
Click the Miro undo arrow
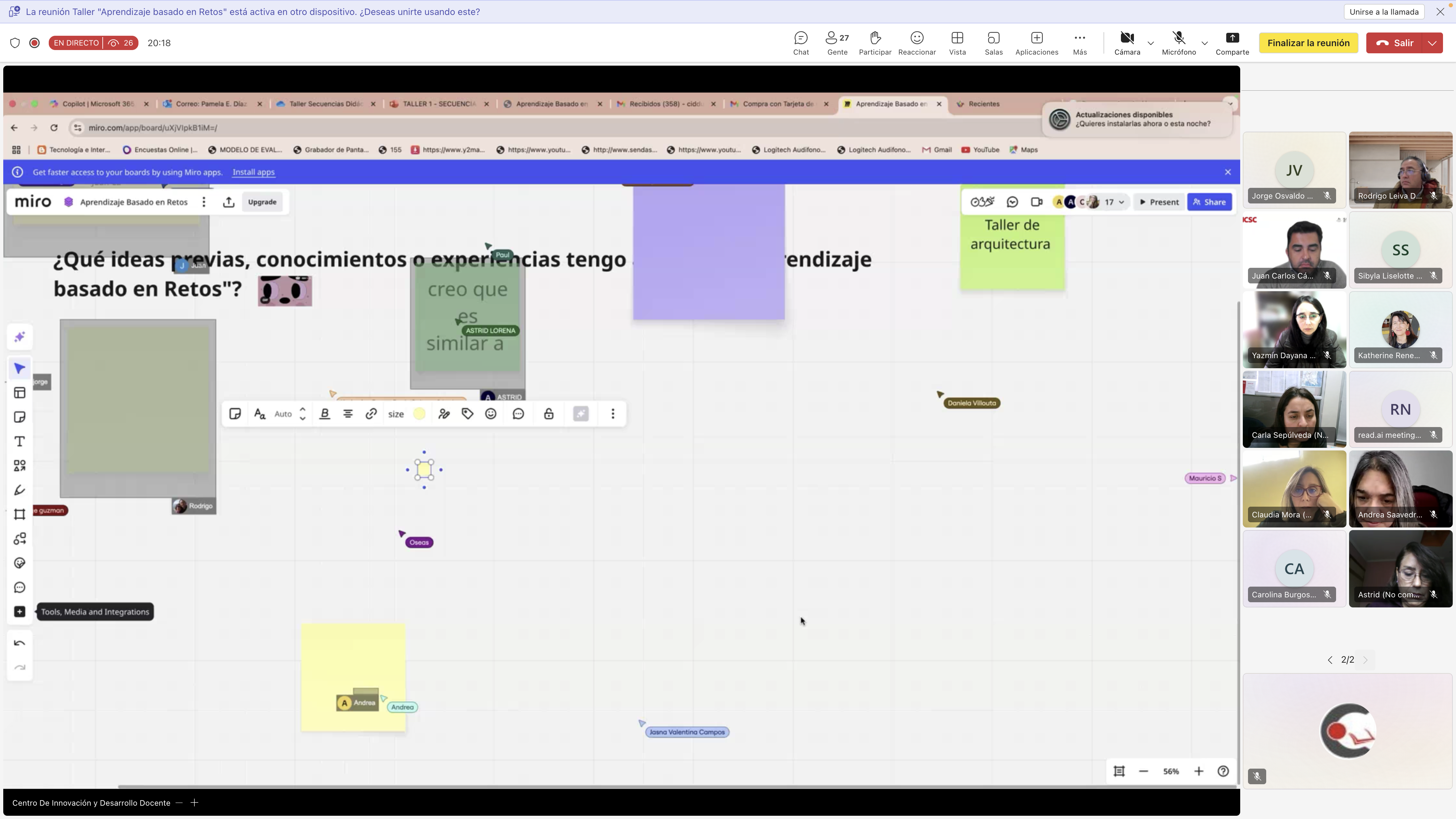(20, 643)
